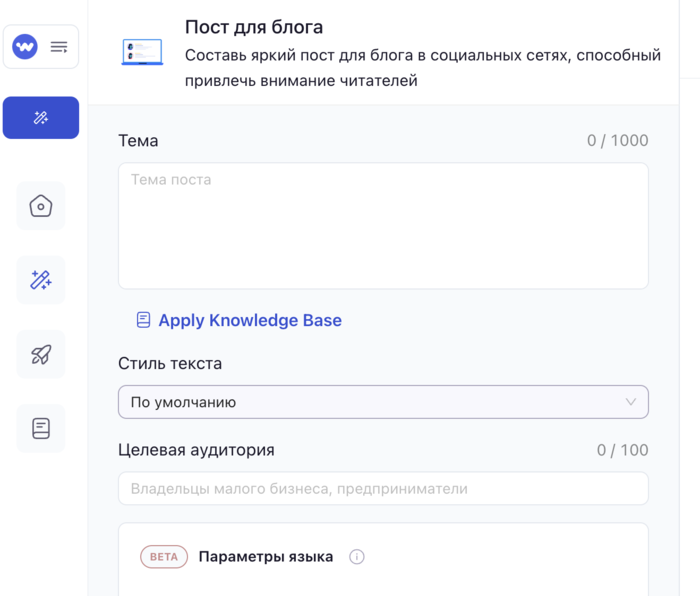Focus the Тема поста text area
The width and height of the screenshot is (700, 596).
coord(383,226)
